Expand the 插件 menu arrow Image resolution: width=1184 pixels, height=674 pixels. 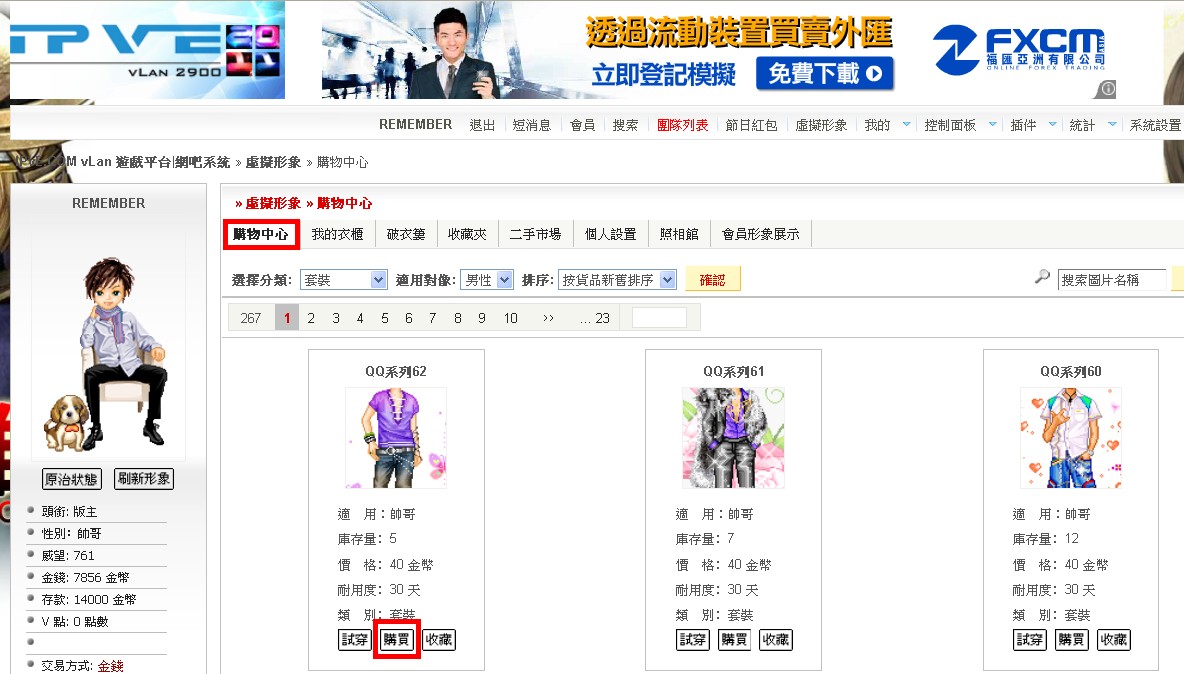1052,125
